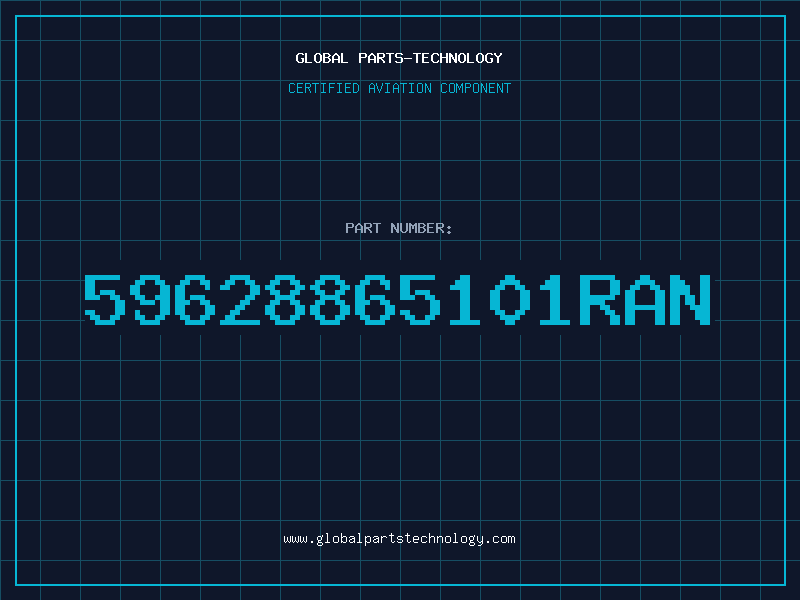The height and width of the screenshot is (600, 800).
Task: Open the www.globalpartstechnology.com link
Action: 399,539
